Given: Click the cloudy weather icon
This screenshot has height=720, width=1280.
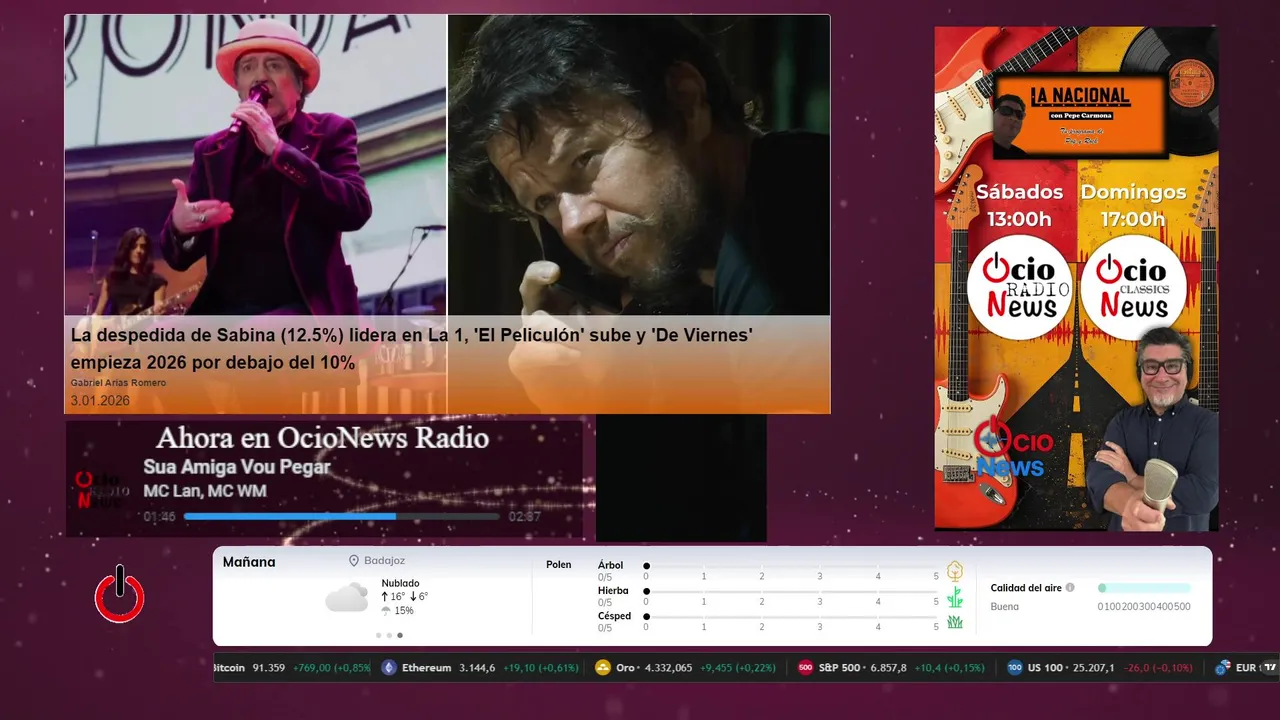Looking at the screenshot, I should [x=347, y=597].
